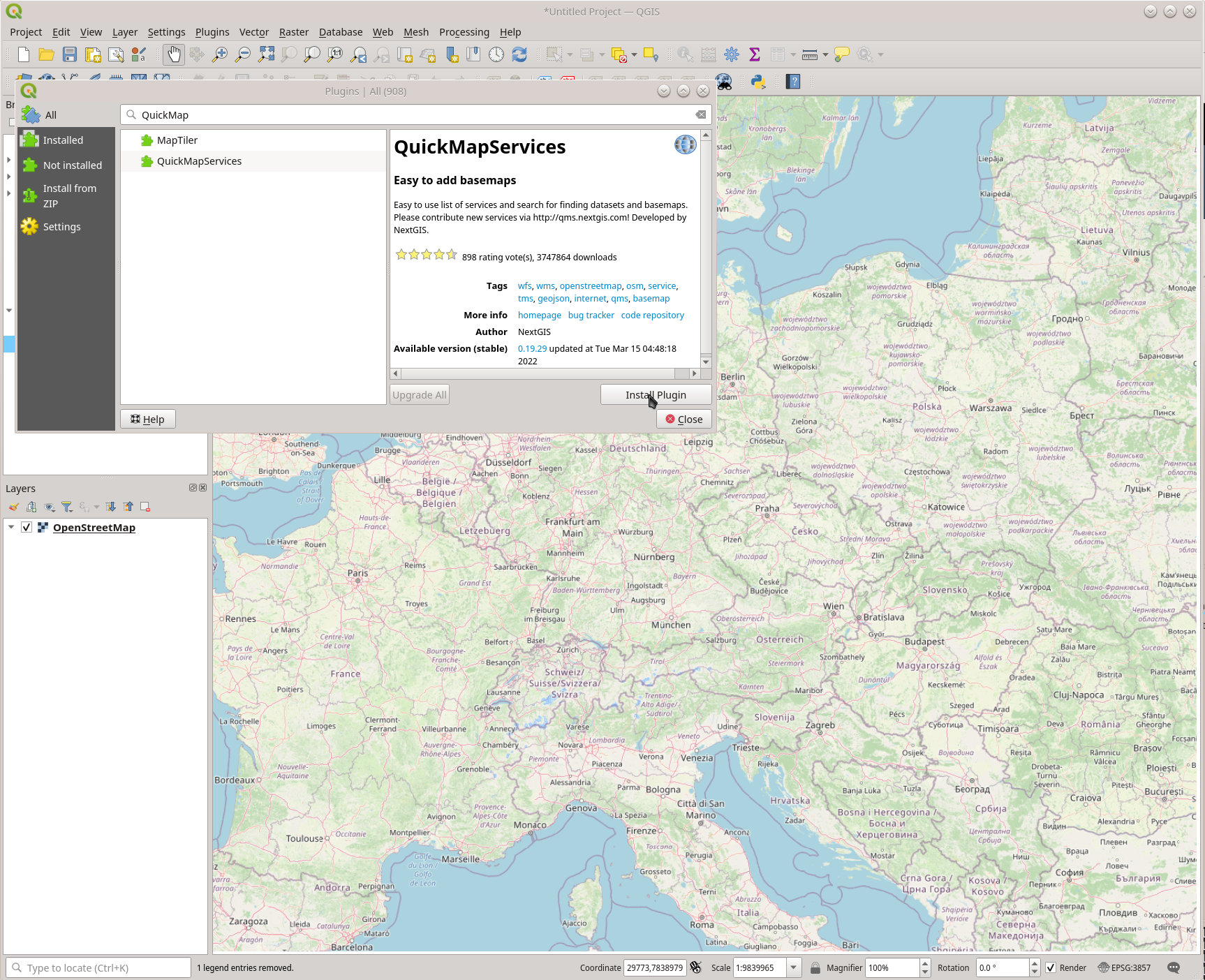This screenshot has height=980, width=1205.
Task: Click the Zoom Full extent icon
Action: [x=266, y=54]
